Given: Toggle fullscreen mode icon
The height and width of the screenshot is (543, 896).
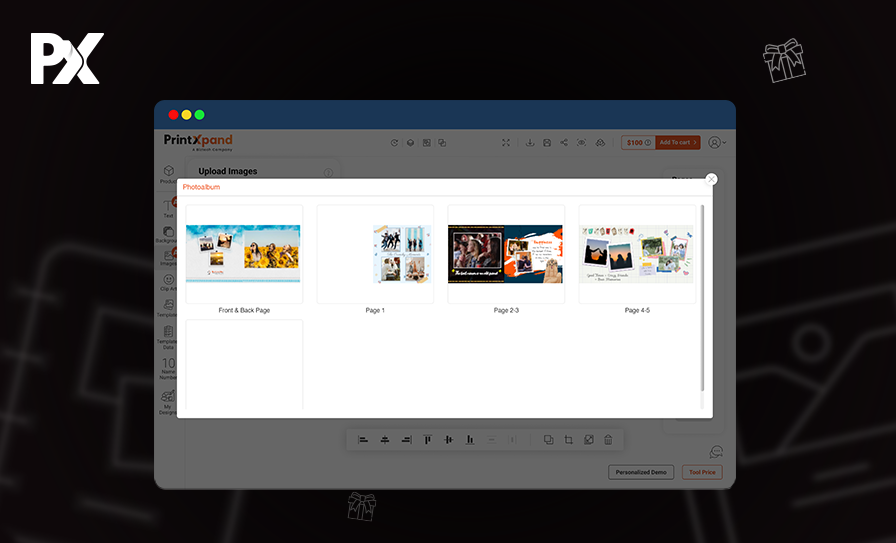Looking at the screenshot, I should (506, 143).
